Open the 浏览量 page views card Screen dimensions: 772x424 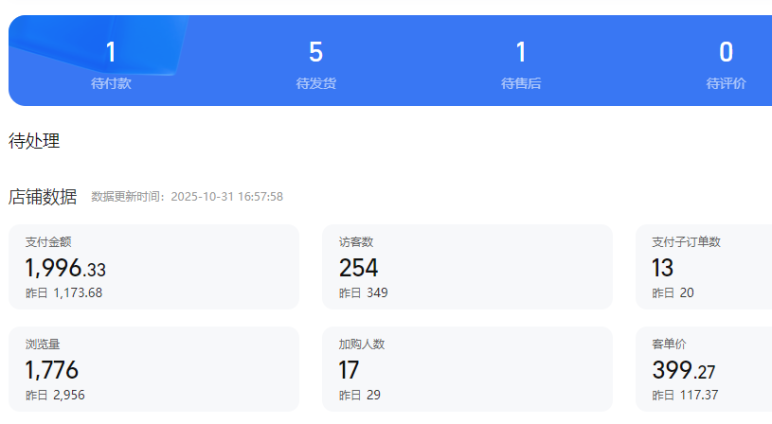coord(154,368)
